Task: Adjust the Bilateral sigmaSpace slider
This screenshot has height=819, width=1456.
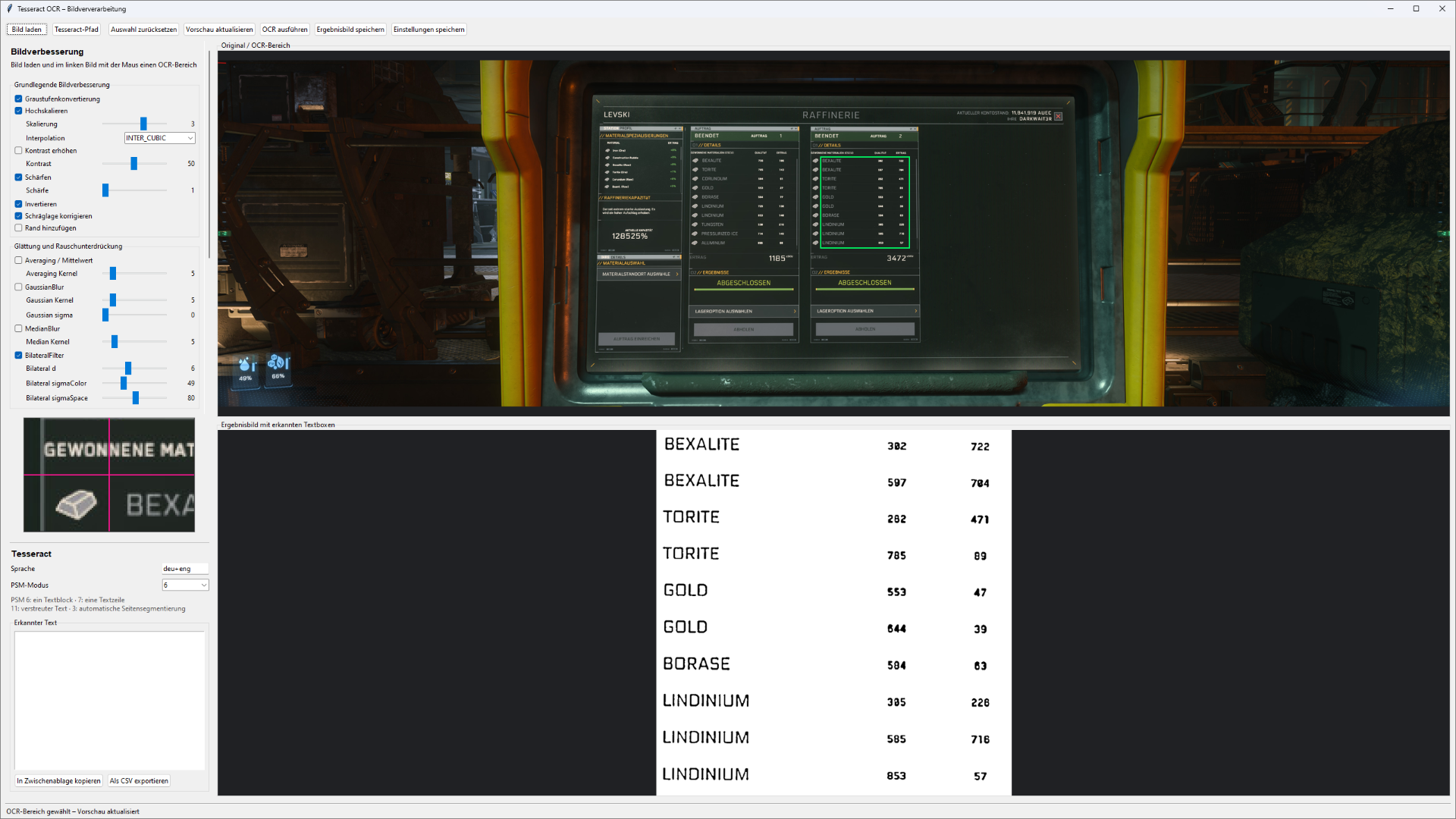Action: click(136, 398)
